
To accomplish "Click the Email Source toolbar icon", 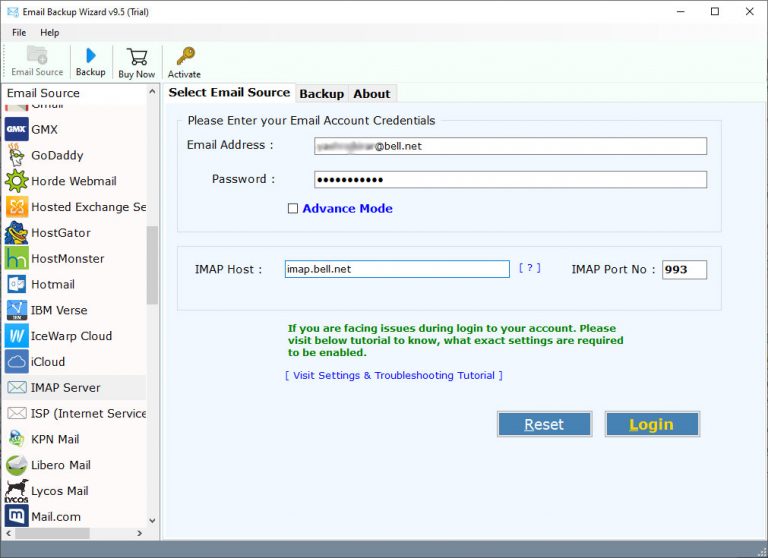I will tap(37, 55).
